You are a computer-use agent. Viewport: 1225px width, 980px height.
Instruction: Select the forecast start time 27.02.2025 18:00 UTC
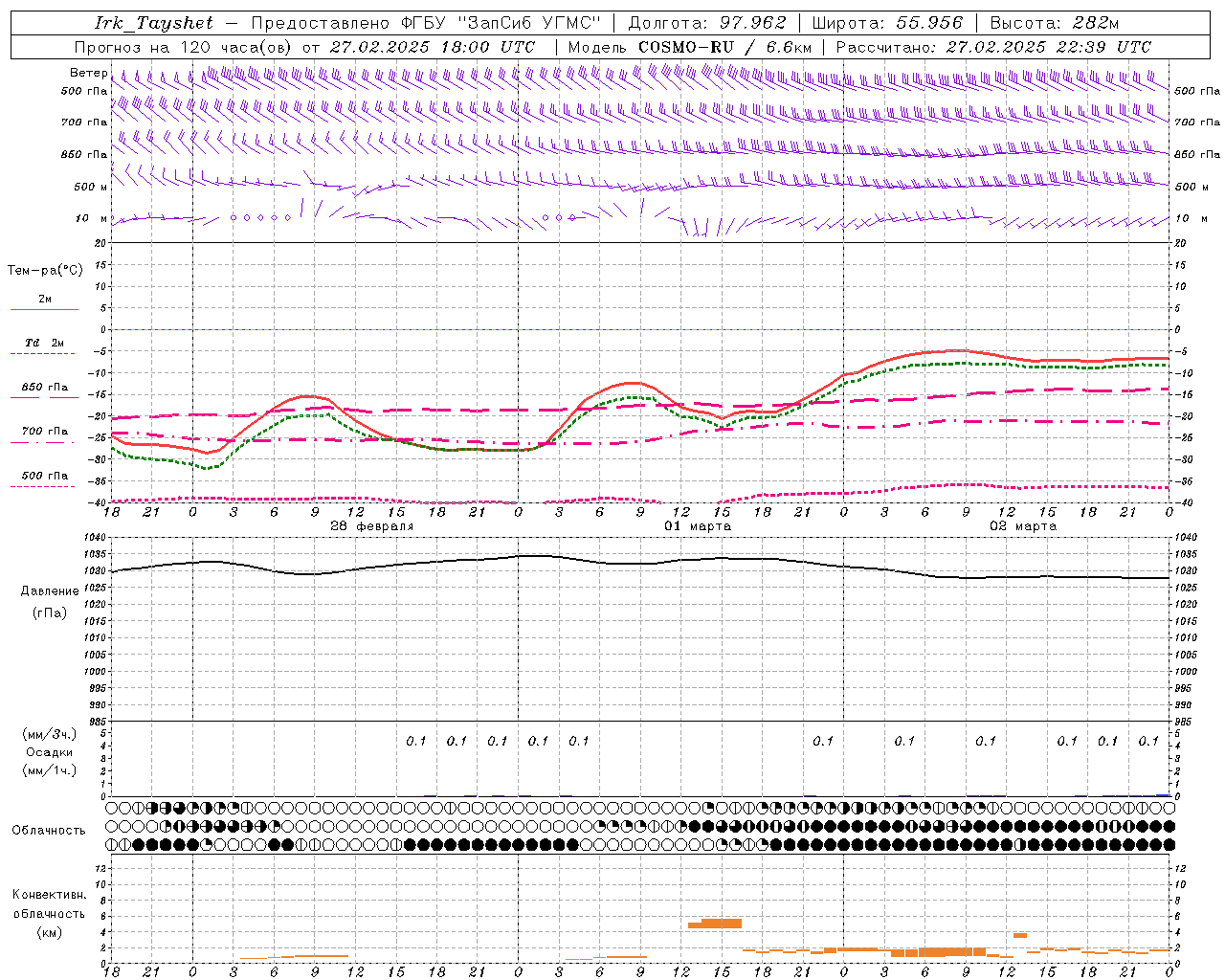point(433,47)
